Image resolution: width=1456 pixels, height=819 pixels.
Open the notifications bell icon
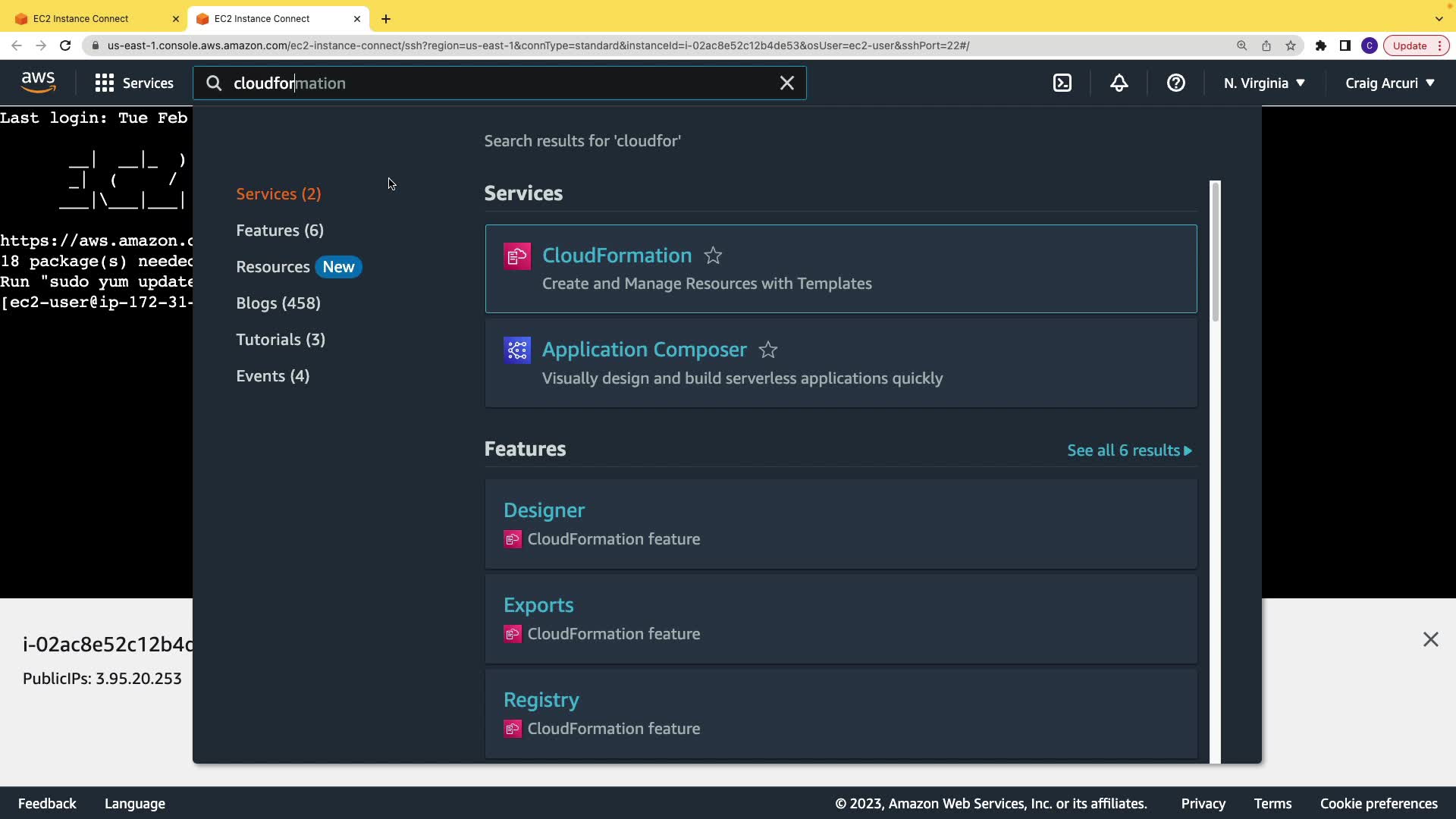pos(1119,83)
